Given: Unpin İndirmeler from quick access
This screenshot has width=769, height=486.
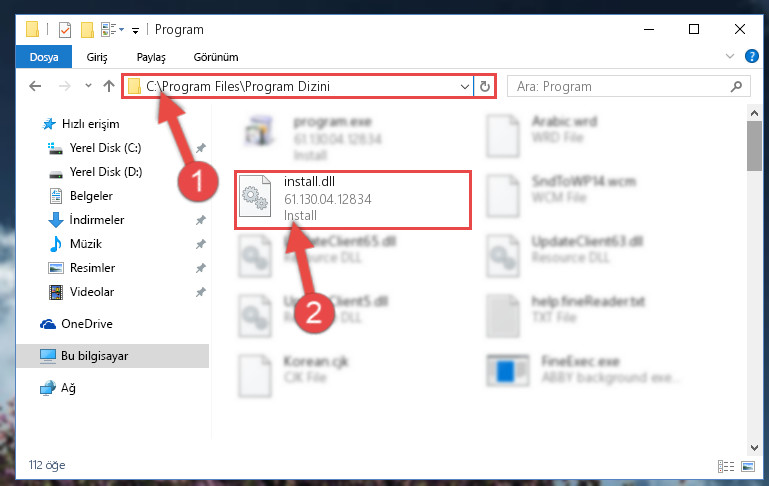Looking at the screenshot, I should (201, 220).
